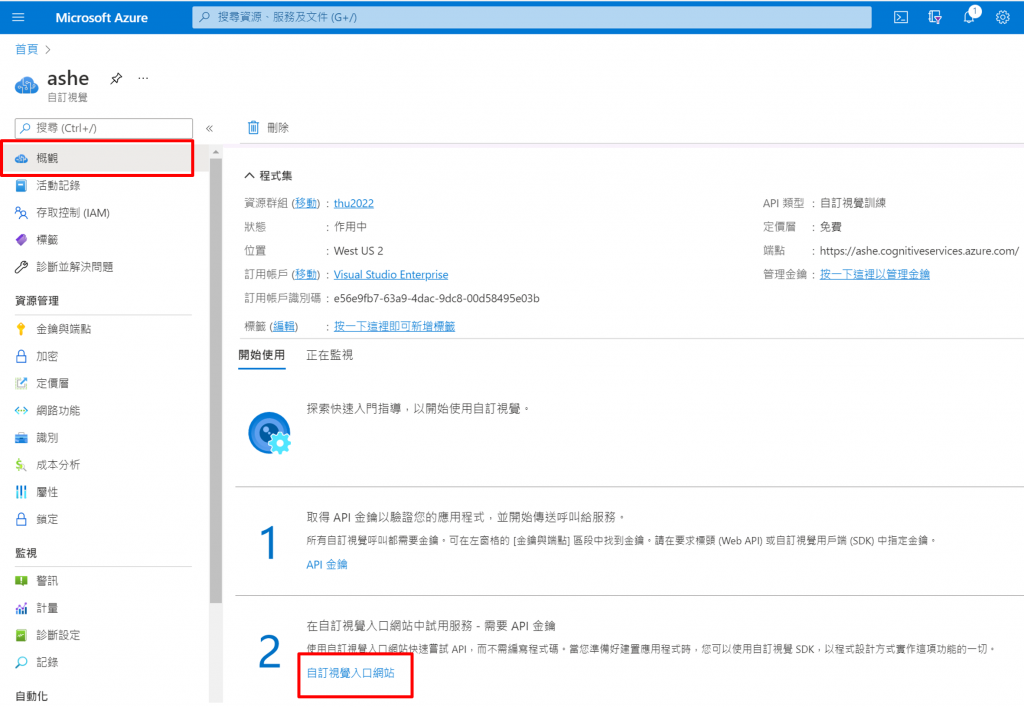
Task: Click the breadcrumb chevron after 首頁
Action: [x=48, y=50]
